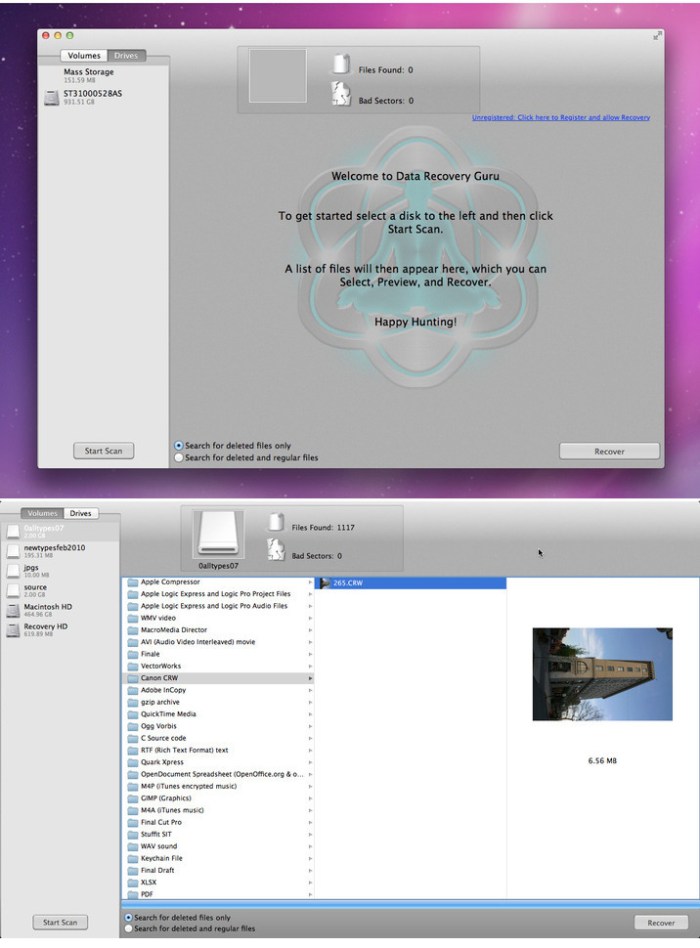Select M4P (iTunes encrypted music) row
Image resolution: width=700 pixels, height=948 pixels.
point(218,786)
